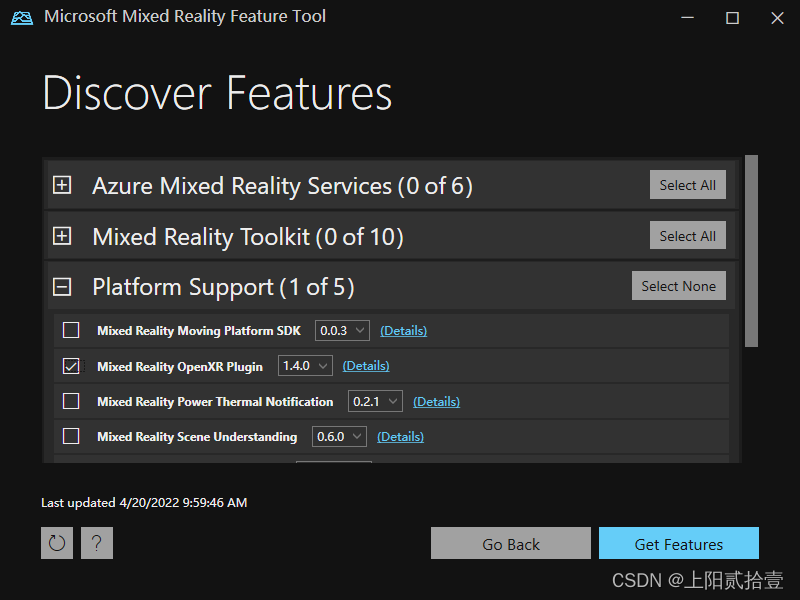Open Scene Understanding version dropdown 0.6.0
The height and width of the screenshot is (600, 800).
pyautogui.click(x=339, y=437)
